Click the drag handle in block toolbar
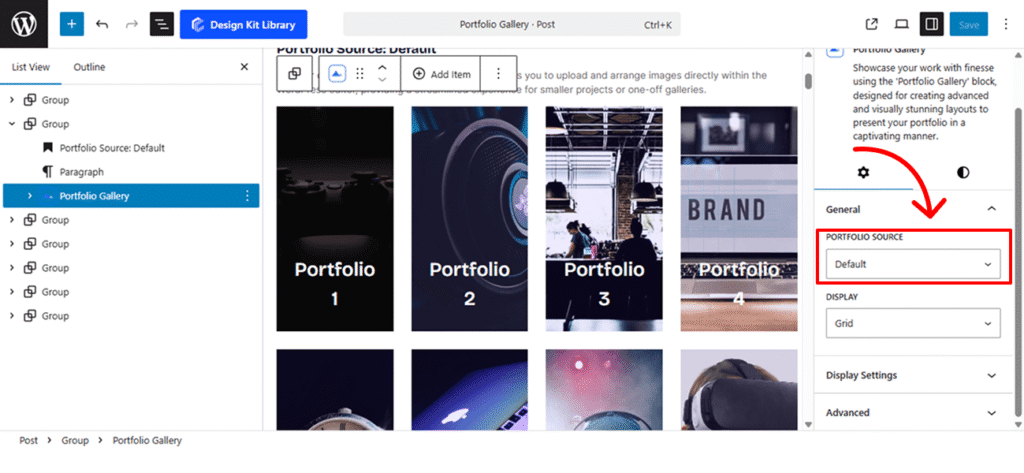This screenshot has width=1024, height=473. [360, 74]
